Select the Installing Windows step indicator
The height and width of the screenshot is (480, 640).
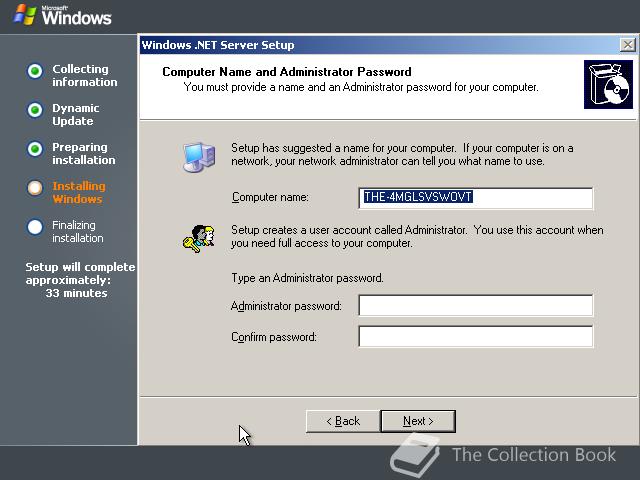pos(35,188)
